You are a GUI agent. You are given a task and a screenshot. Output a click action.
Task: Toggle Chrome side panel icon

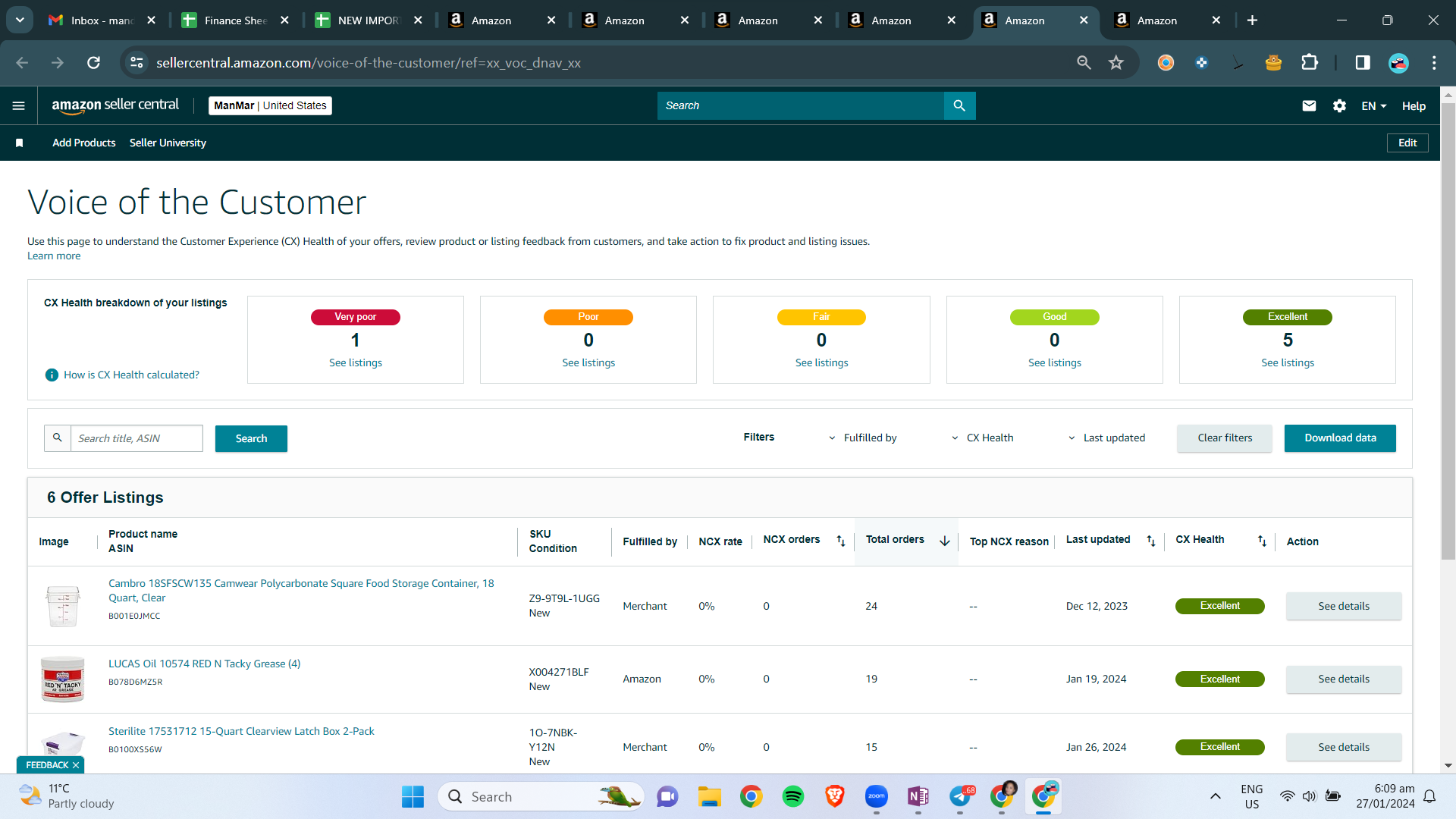1363,63
